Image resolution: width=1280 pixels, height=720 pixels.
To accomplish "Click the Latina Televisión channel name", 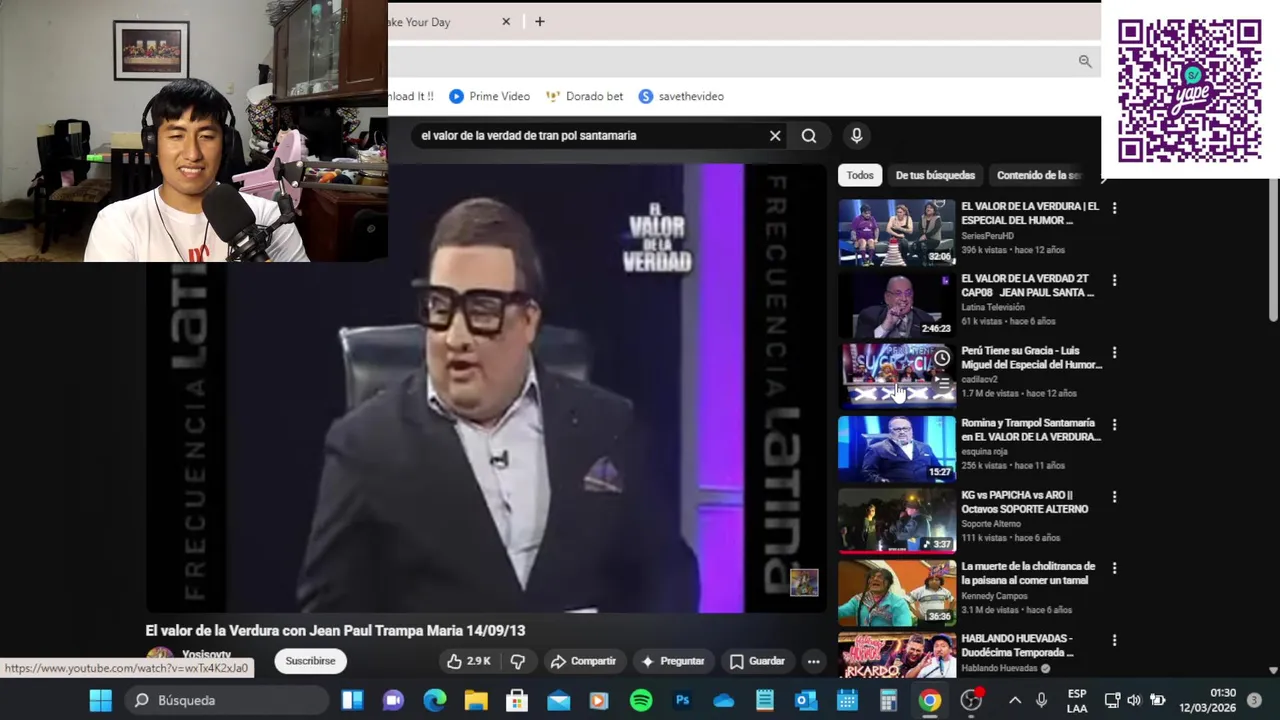I will coord(993,308).
